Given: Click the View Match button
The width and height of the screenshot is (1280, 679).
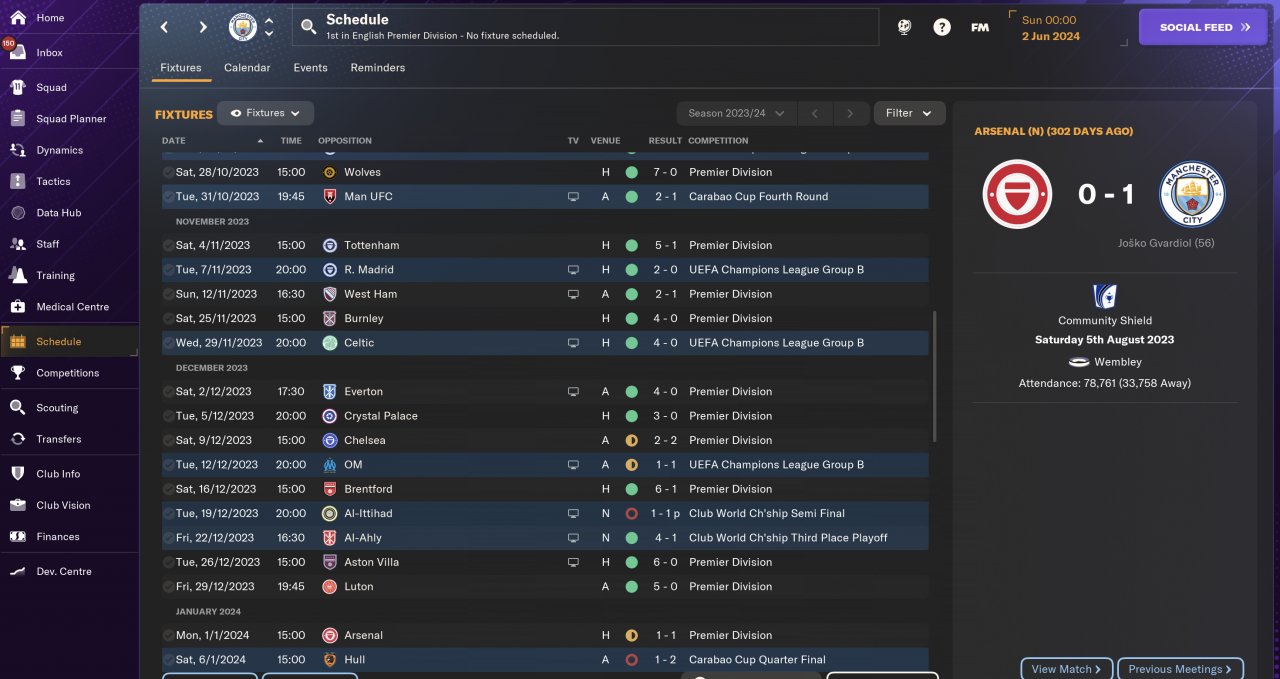Looking at the screenshot, I should pyautogui.click(x=1066, y=669).
